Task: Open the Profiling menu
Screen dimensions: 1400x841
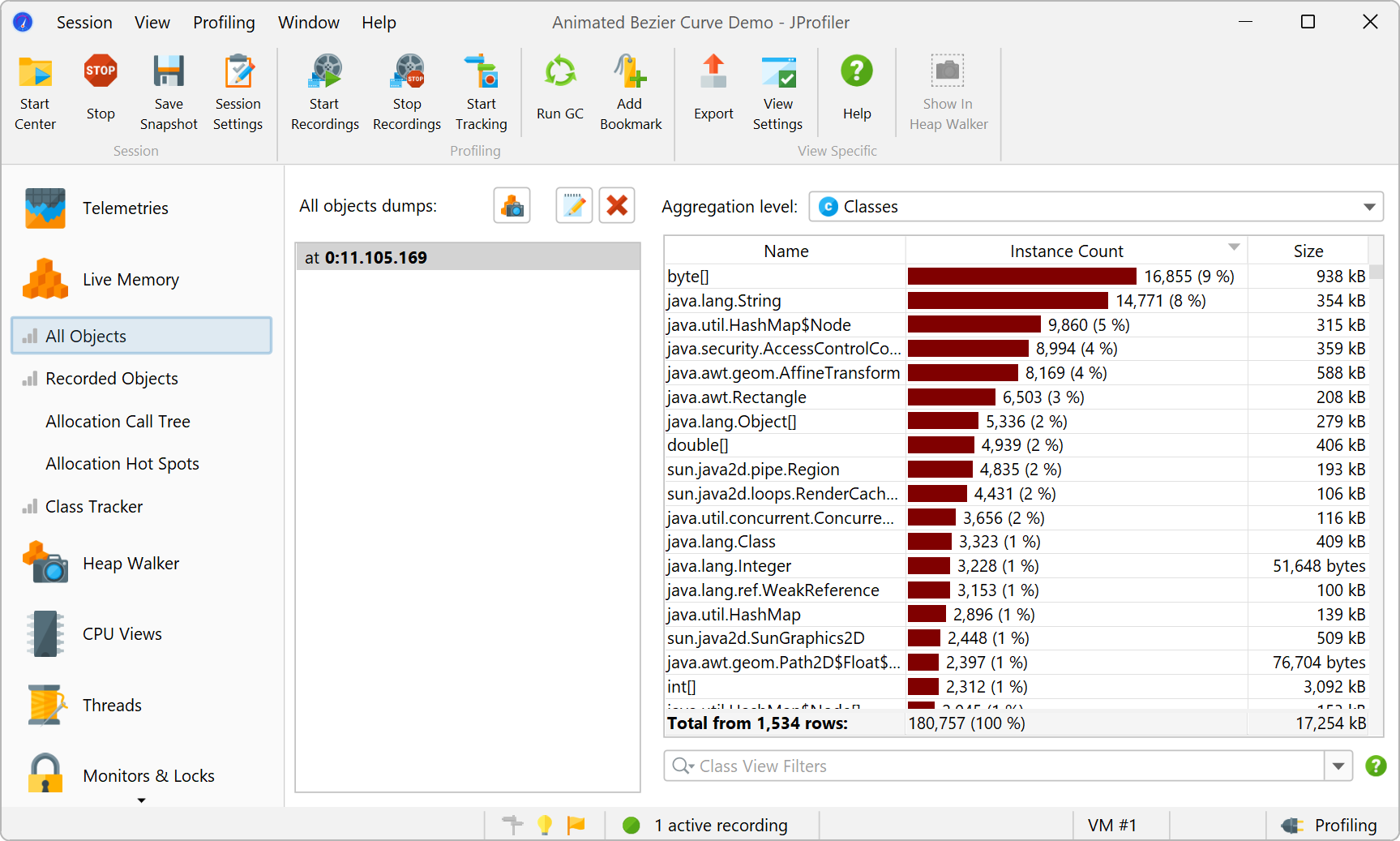Action: (x=224, y=23)
